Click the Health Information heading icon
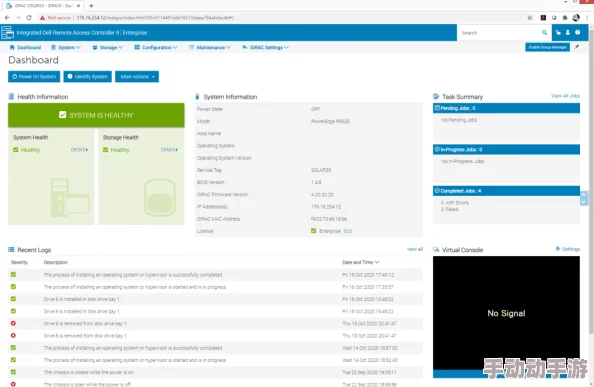 pos(11,97)
